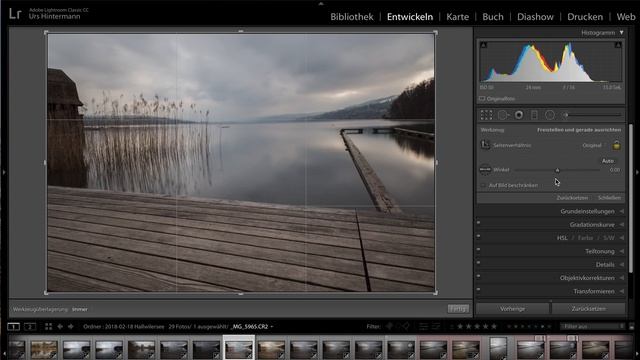Viewport: 640px width, 360px height.
Task: Toggle the highlight clipping indicator in histogram
Action: 618,44
